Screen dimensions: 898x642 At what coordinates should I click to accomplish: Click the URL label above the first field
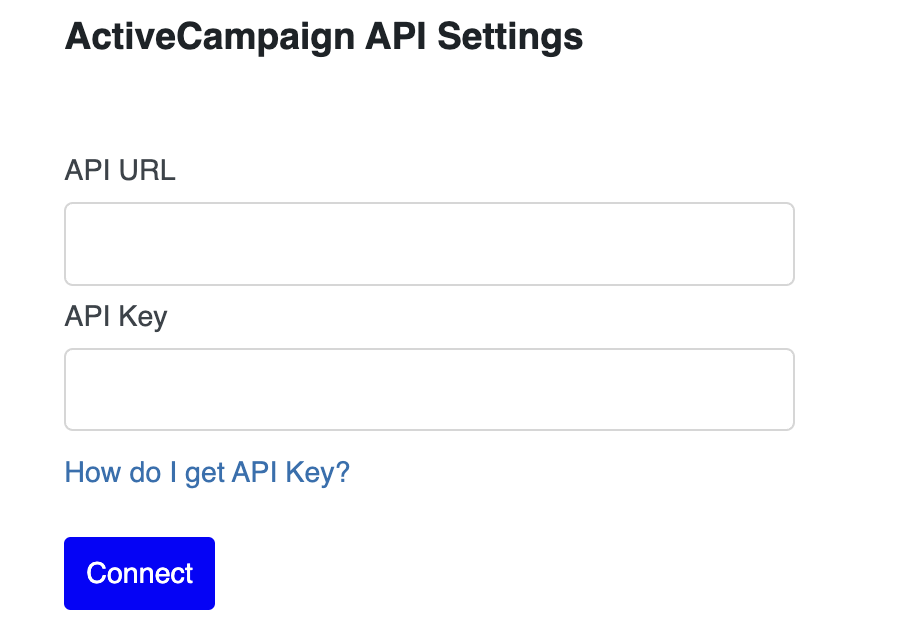tap(120, 170)
